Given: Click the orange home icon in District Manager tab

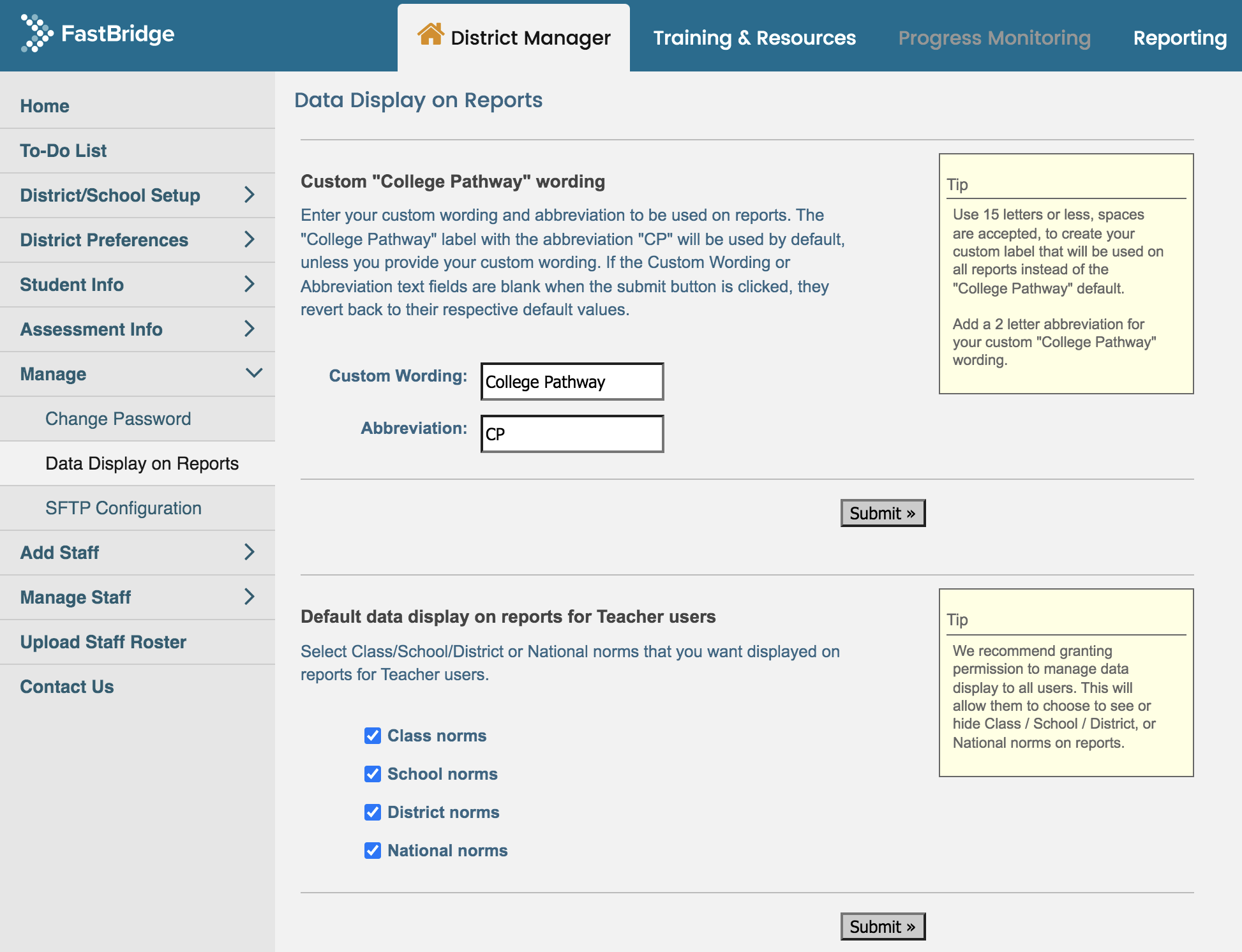Looking at the screenshot, I should coord(431,34).
